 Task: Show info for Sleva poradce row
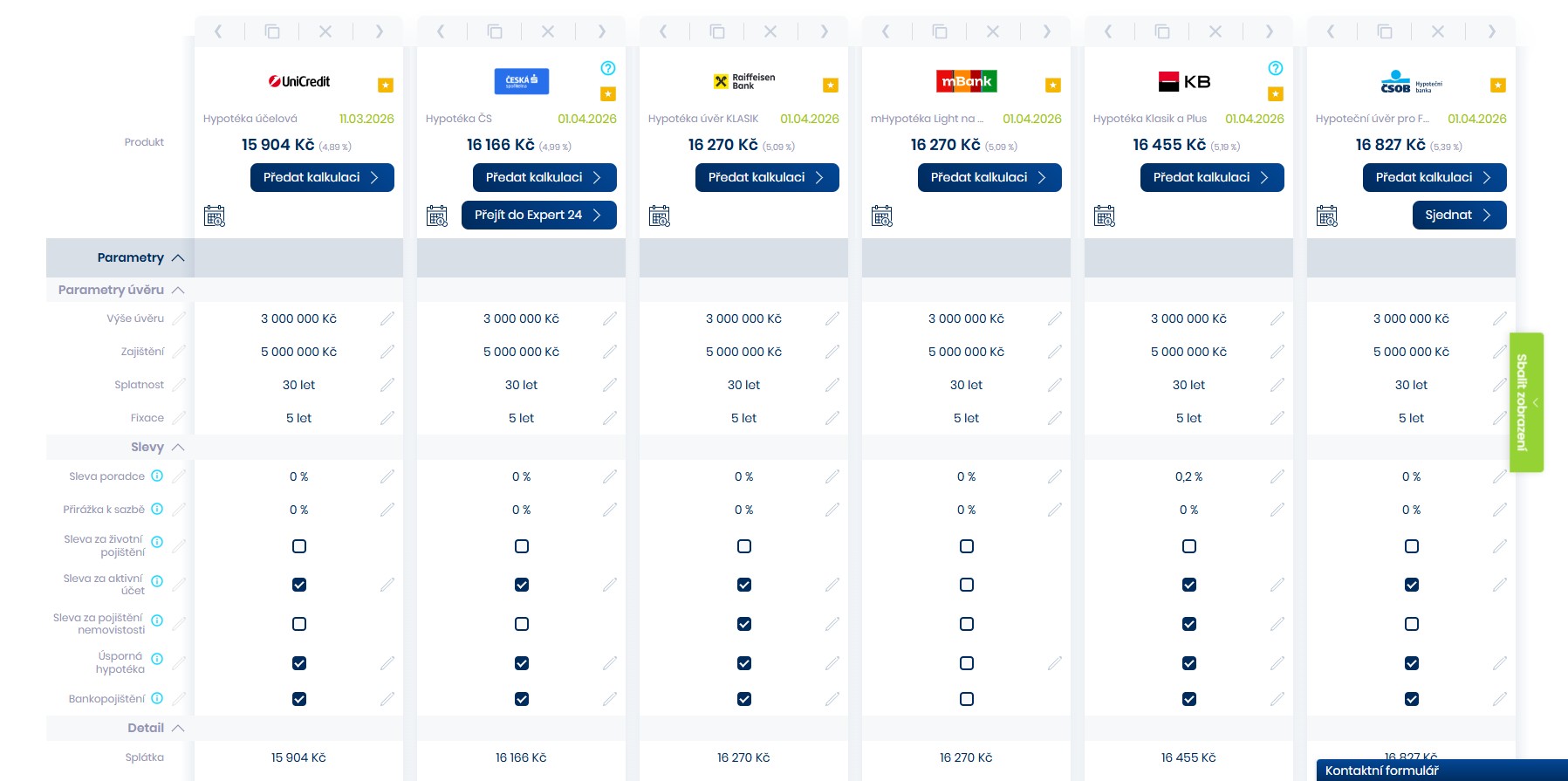[x=157, y=476]
